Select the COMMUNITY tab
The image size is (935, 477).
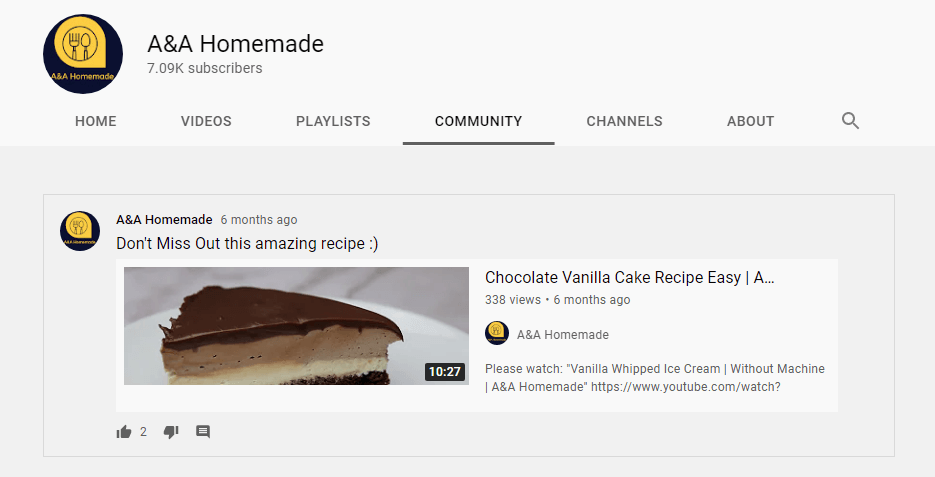pyautogui.click(x=478, y=121)
